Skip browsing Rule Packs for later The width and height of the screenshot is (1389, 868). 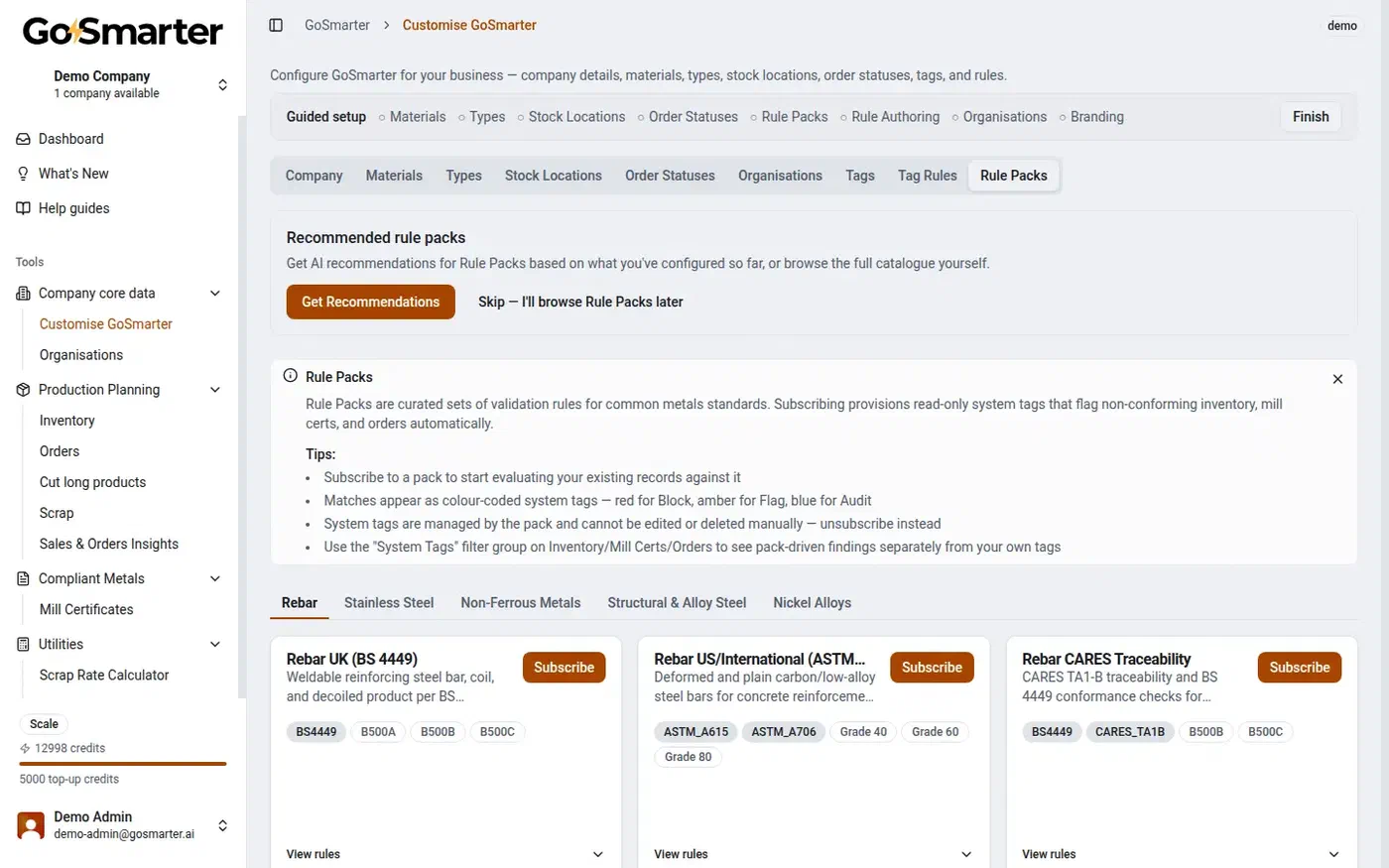[x=580, y=302]
